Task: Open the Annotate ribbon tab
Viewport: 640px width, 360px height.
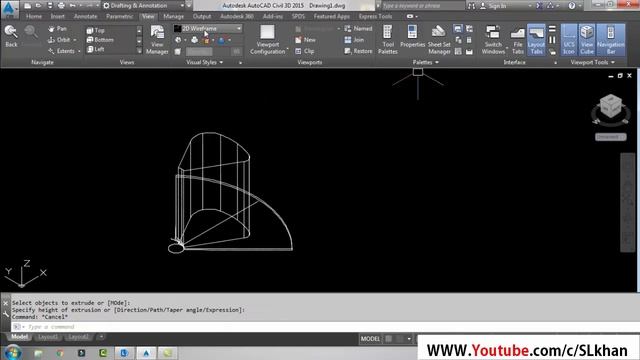Action: (x=85, y=16)
